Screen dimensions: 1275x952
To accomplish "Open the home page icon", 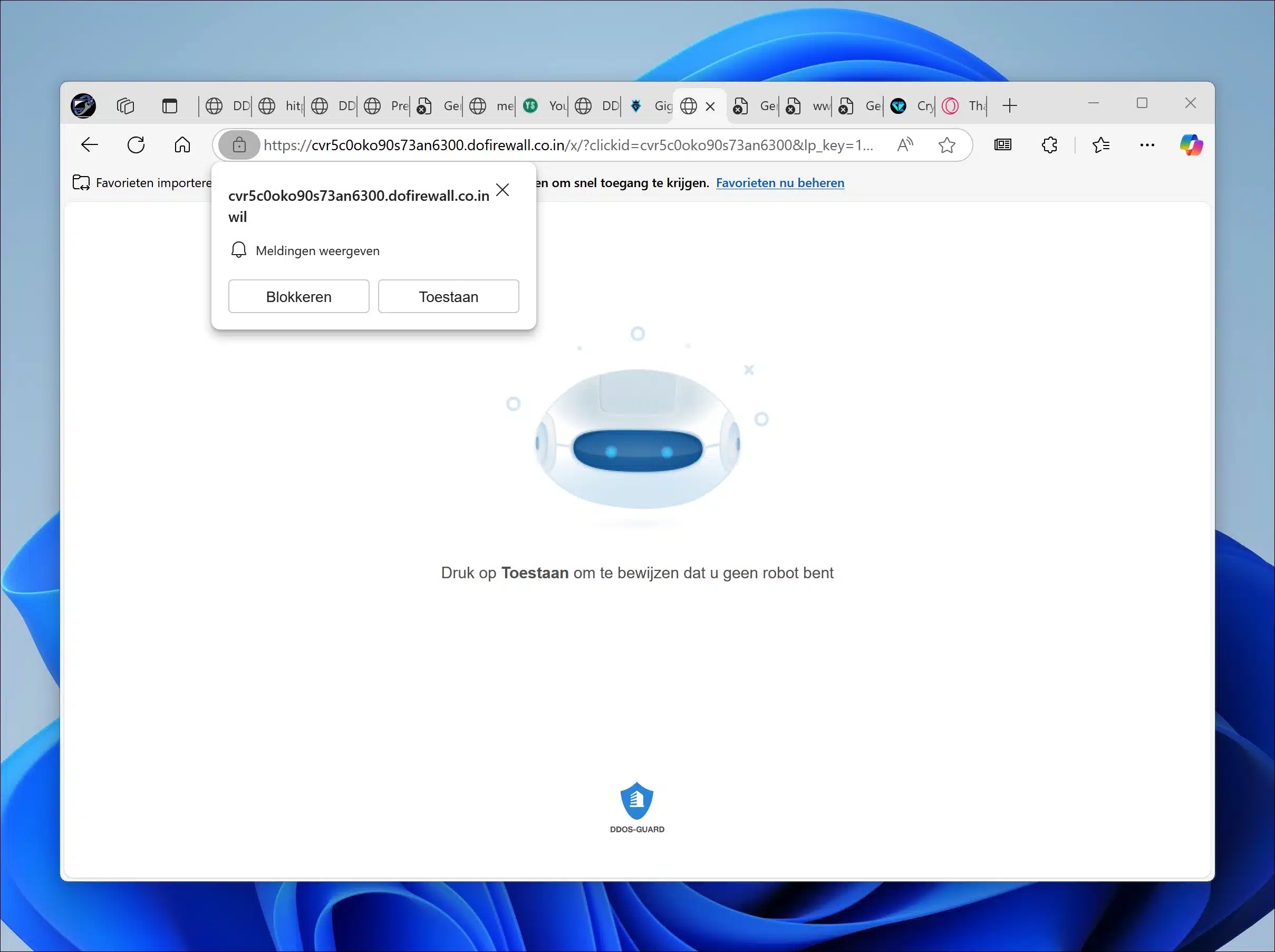I will [182, 145].
